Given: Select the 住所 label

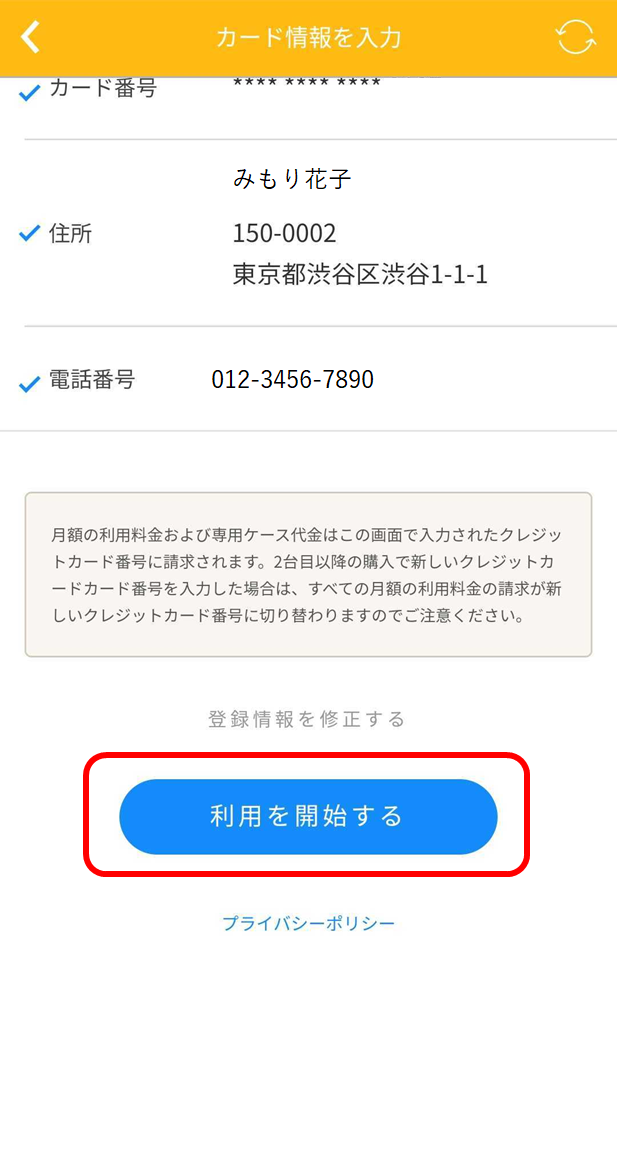Looking at the screenshot, I should (x=71, y=234).
